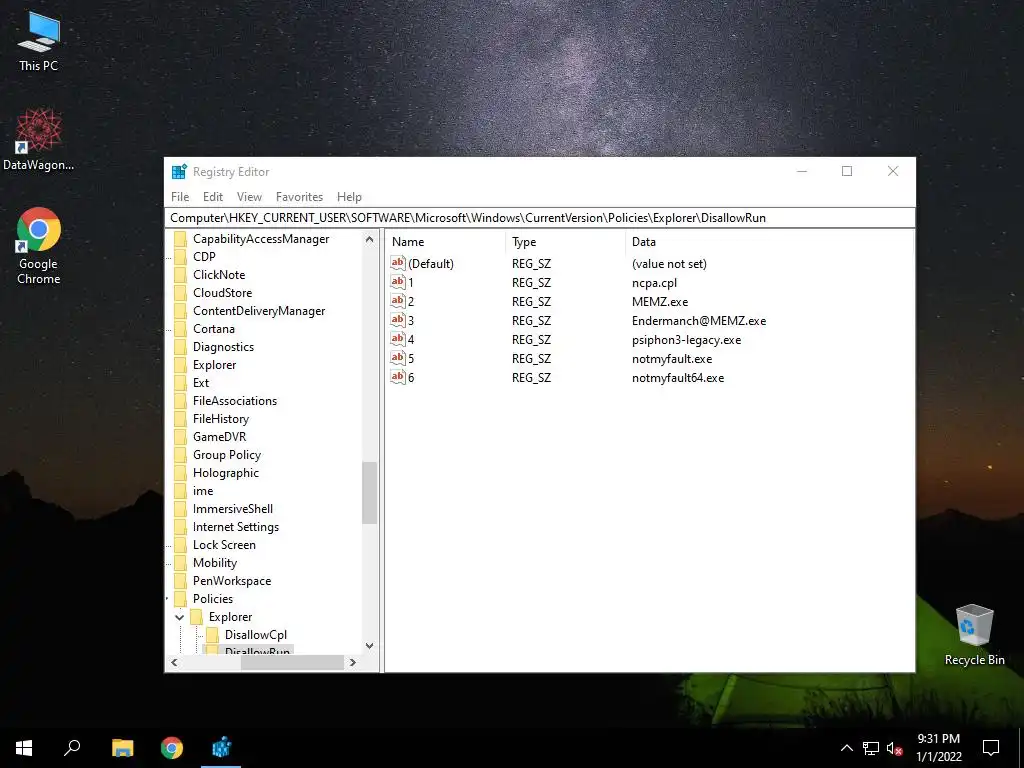Open the Google Chrome desktop shortcut

[x=39, y=246]
